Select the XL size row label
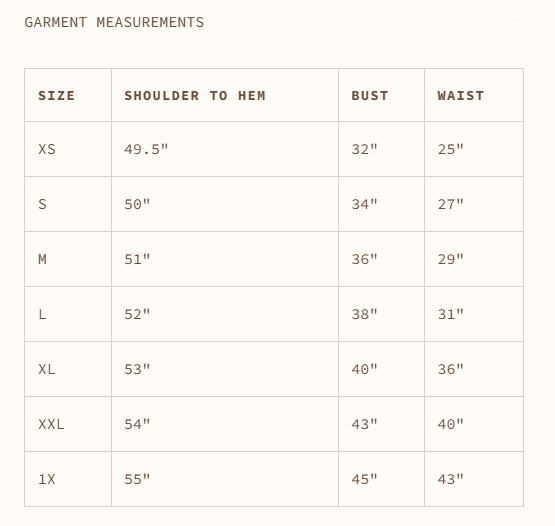This screenshot has height=526, width=555. coord(47,369)
